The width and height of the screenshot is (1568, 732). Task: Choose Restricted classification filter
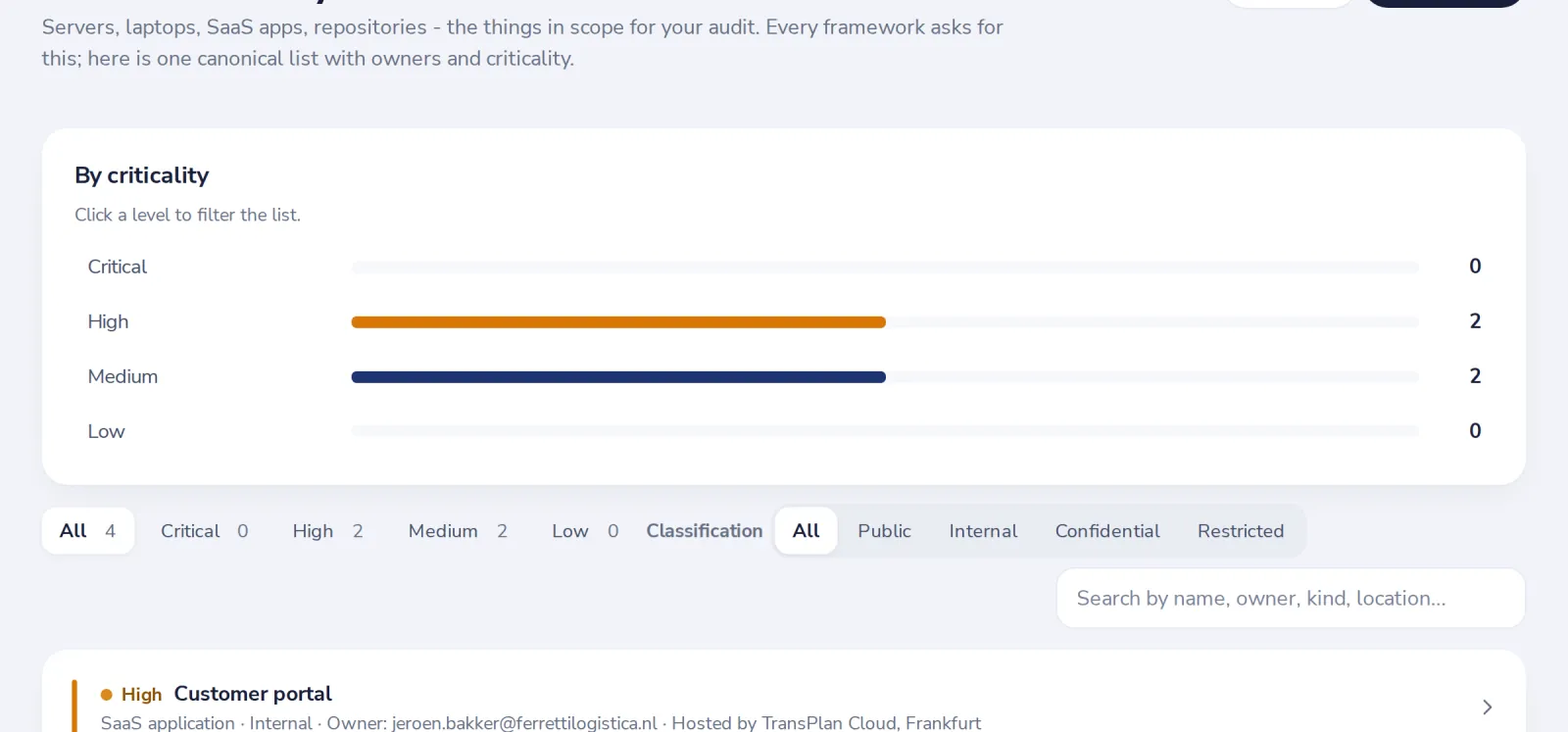click(1241, 531)
